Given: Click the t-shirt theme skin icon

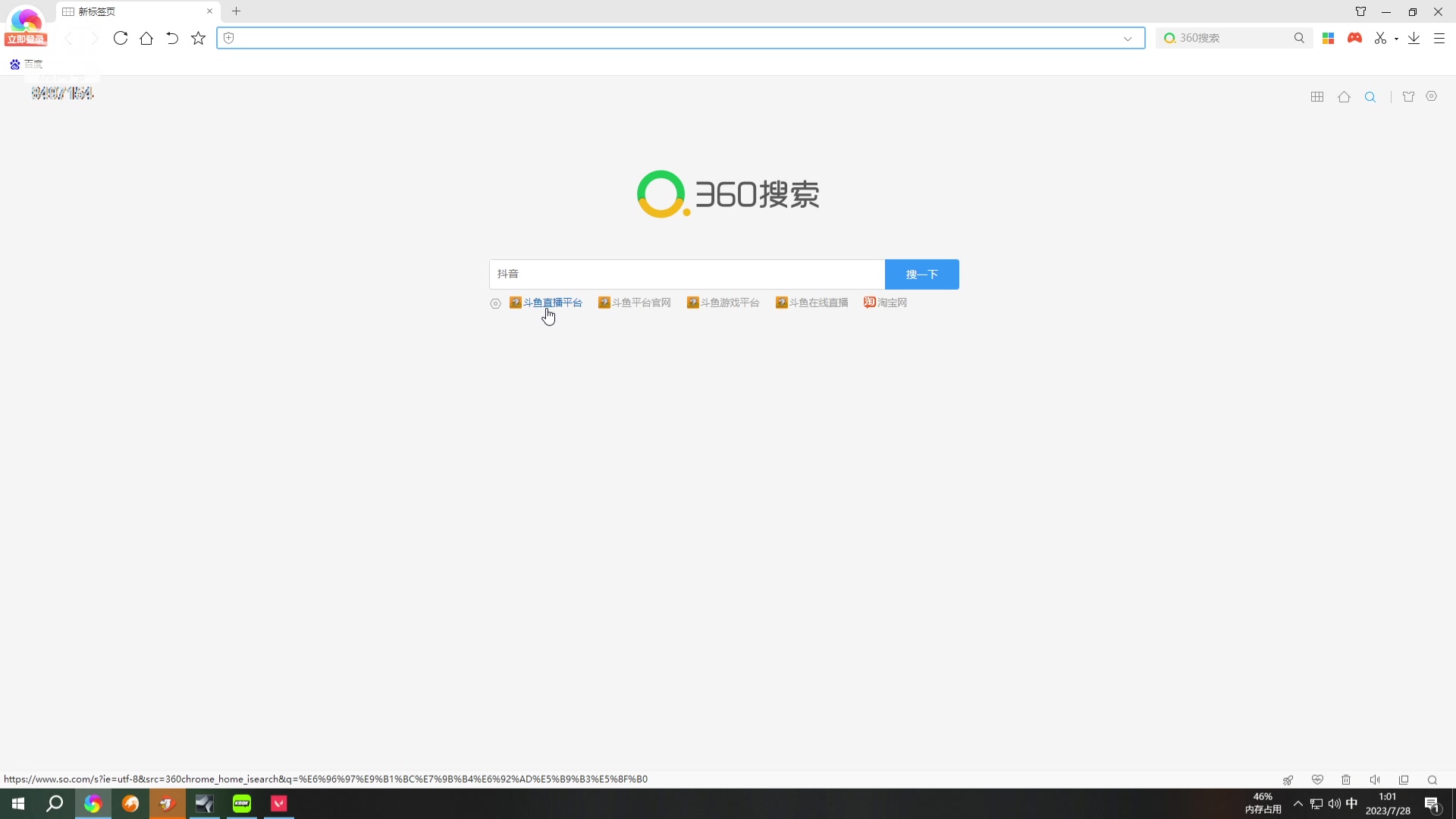Looking at the screenshot, I should point(1408,96).
